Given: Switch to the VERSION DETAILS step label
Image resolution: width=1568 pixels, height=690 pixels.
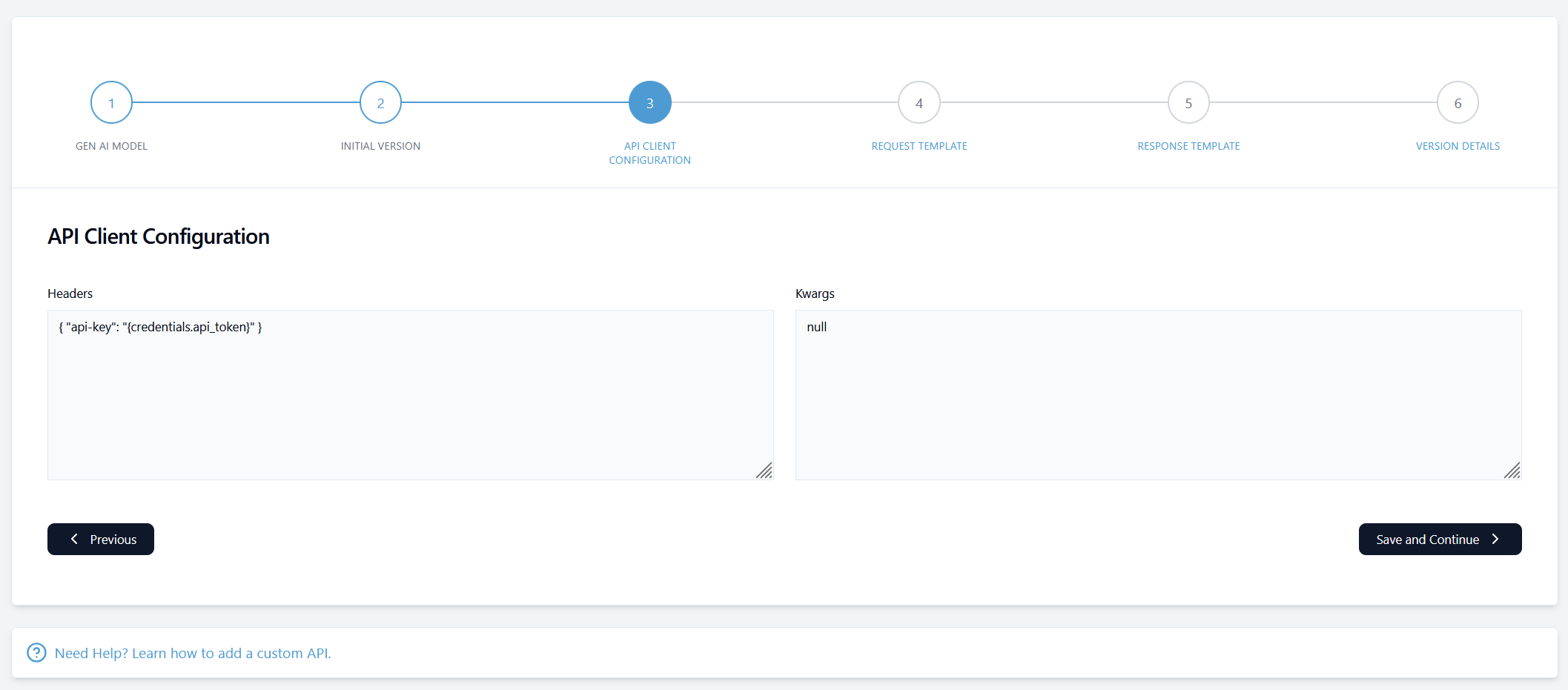Looking at the screenshot, I should [1458, 145].
